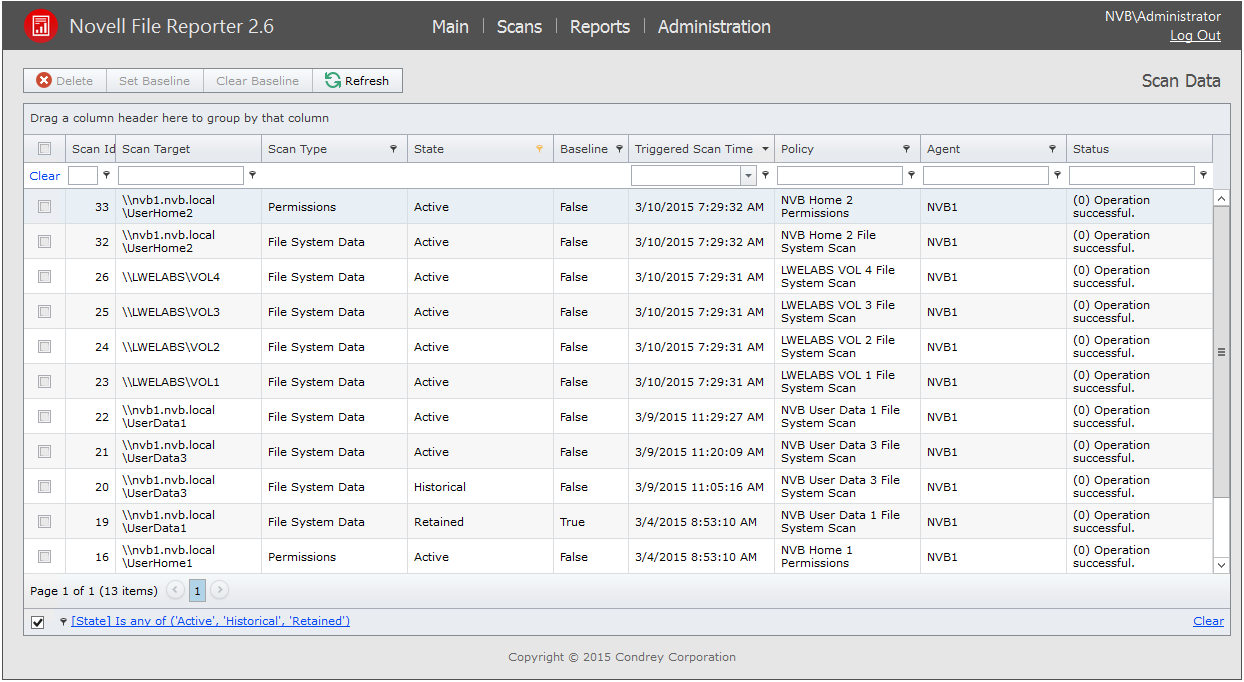
Task: Open the State filter expression link
Action: [210, 621]
